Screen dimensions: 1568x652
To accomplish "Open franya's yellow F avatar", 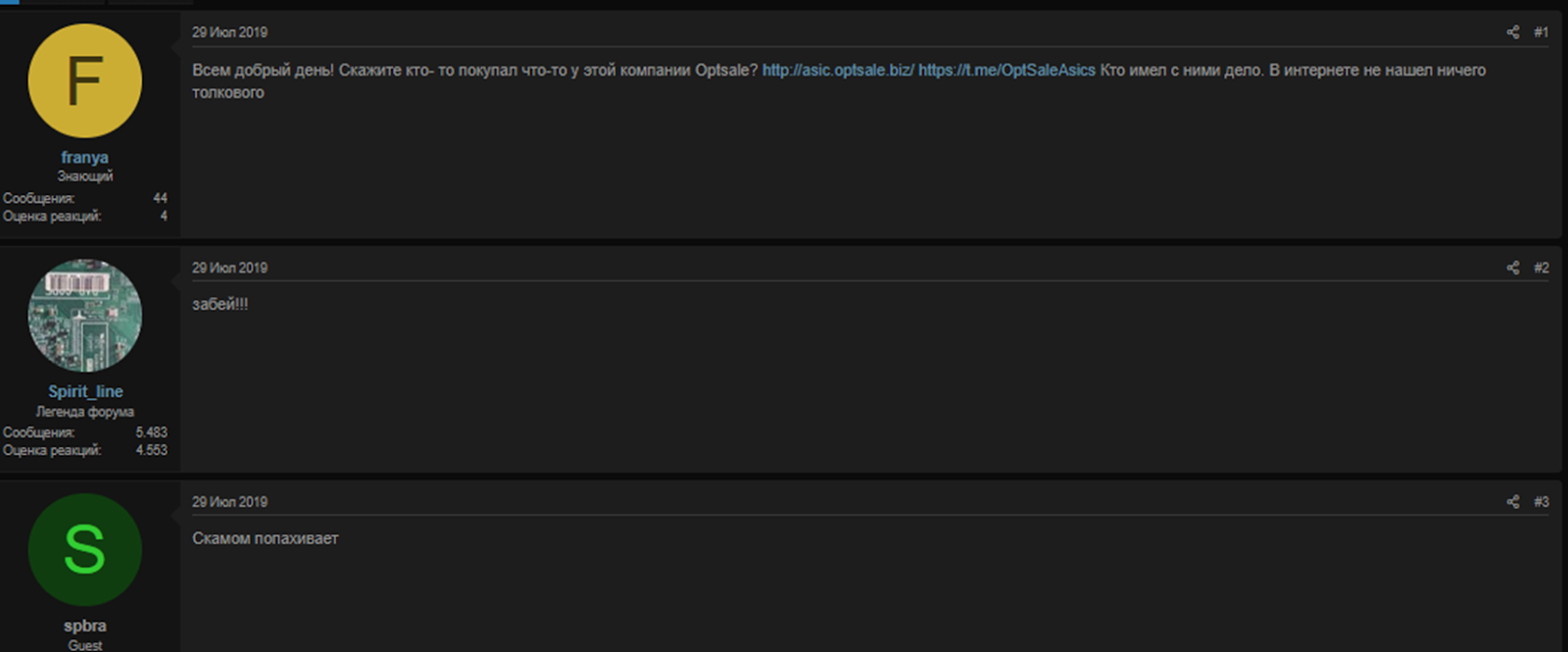I will tap(85, 81).
